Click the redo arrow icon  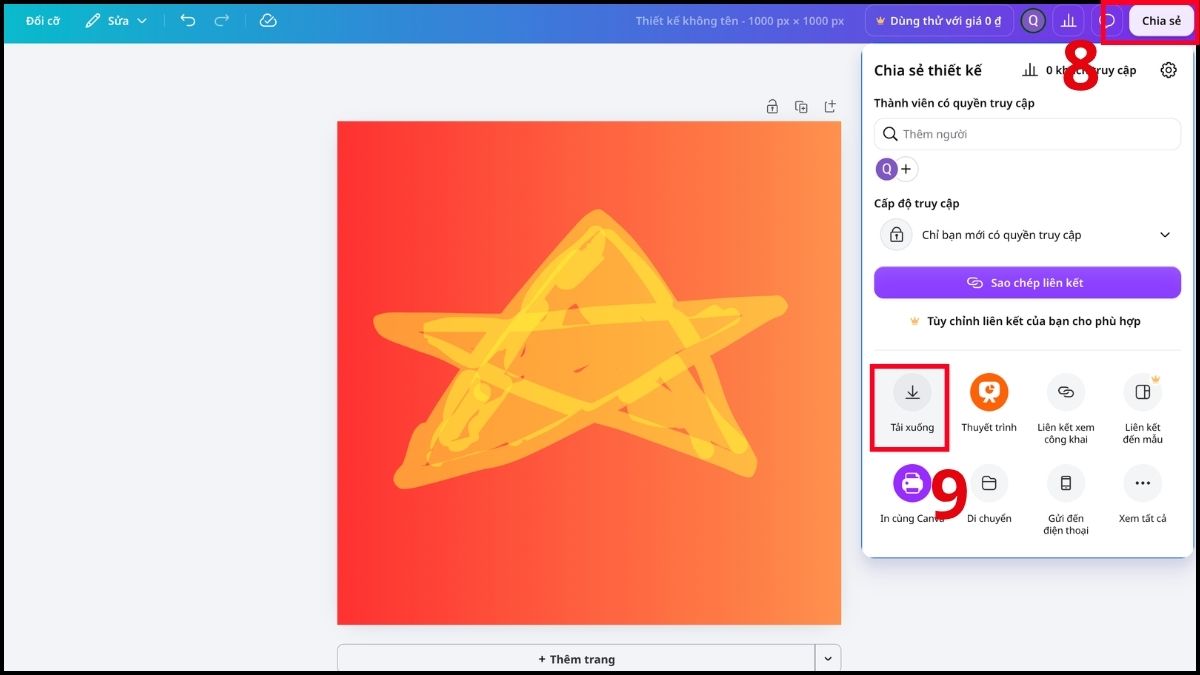222,20
